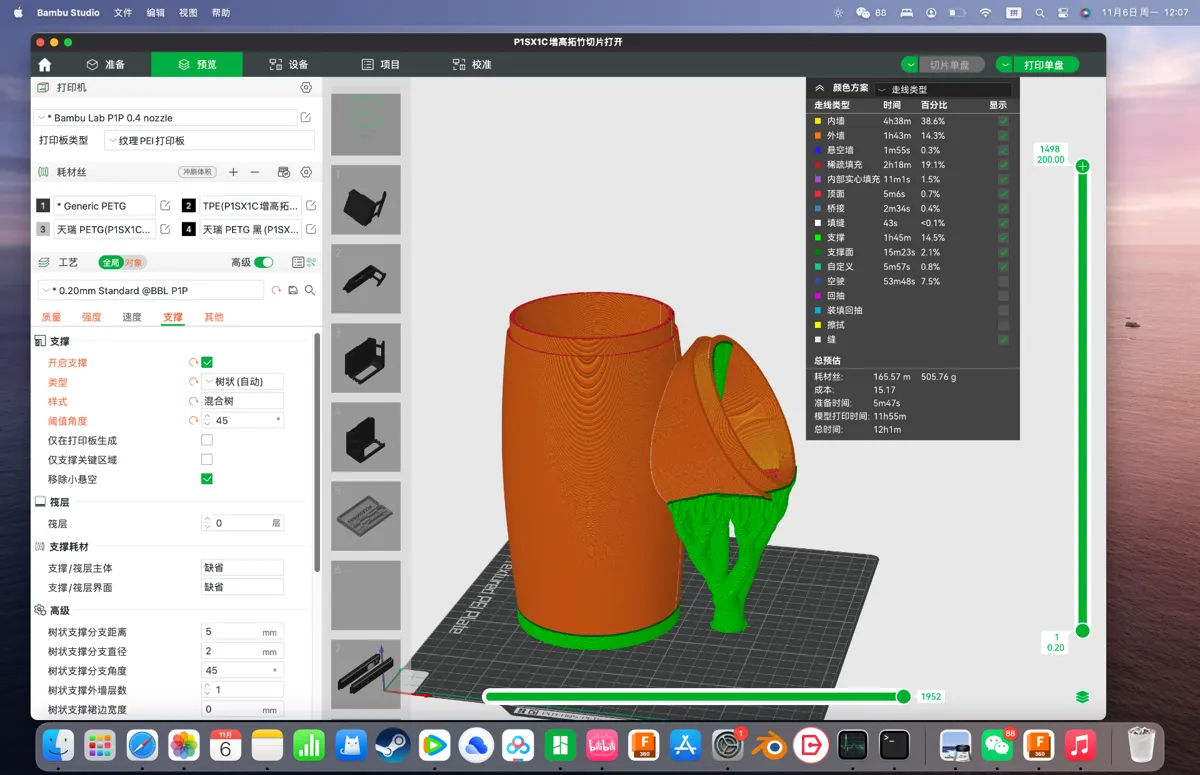The height and width of the screenshot is (775, 1200).
Task: Uncheck 开启支撑 enable support checkbox
Action: point(207,362)
